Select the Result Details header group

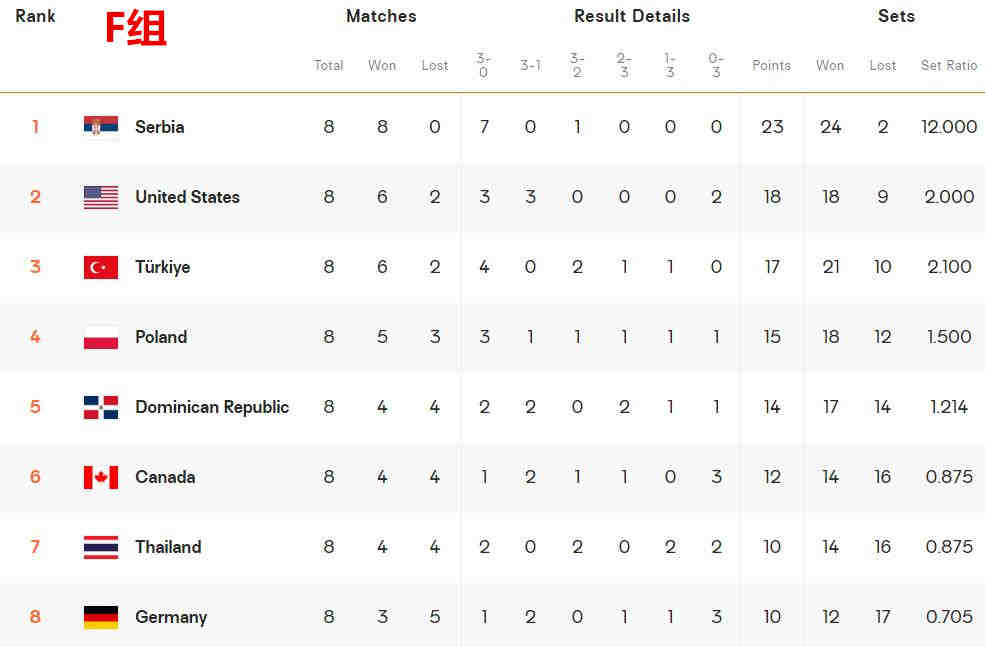click(632, 16)
